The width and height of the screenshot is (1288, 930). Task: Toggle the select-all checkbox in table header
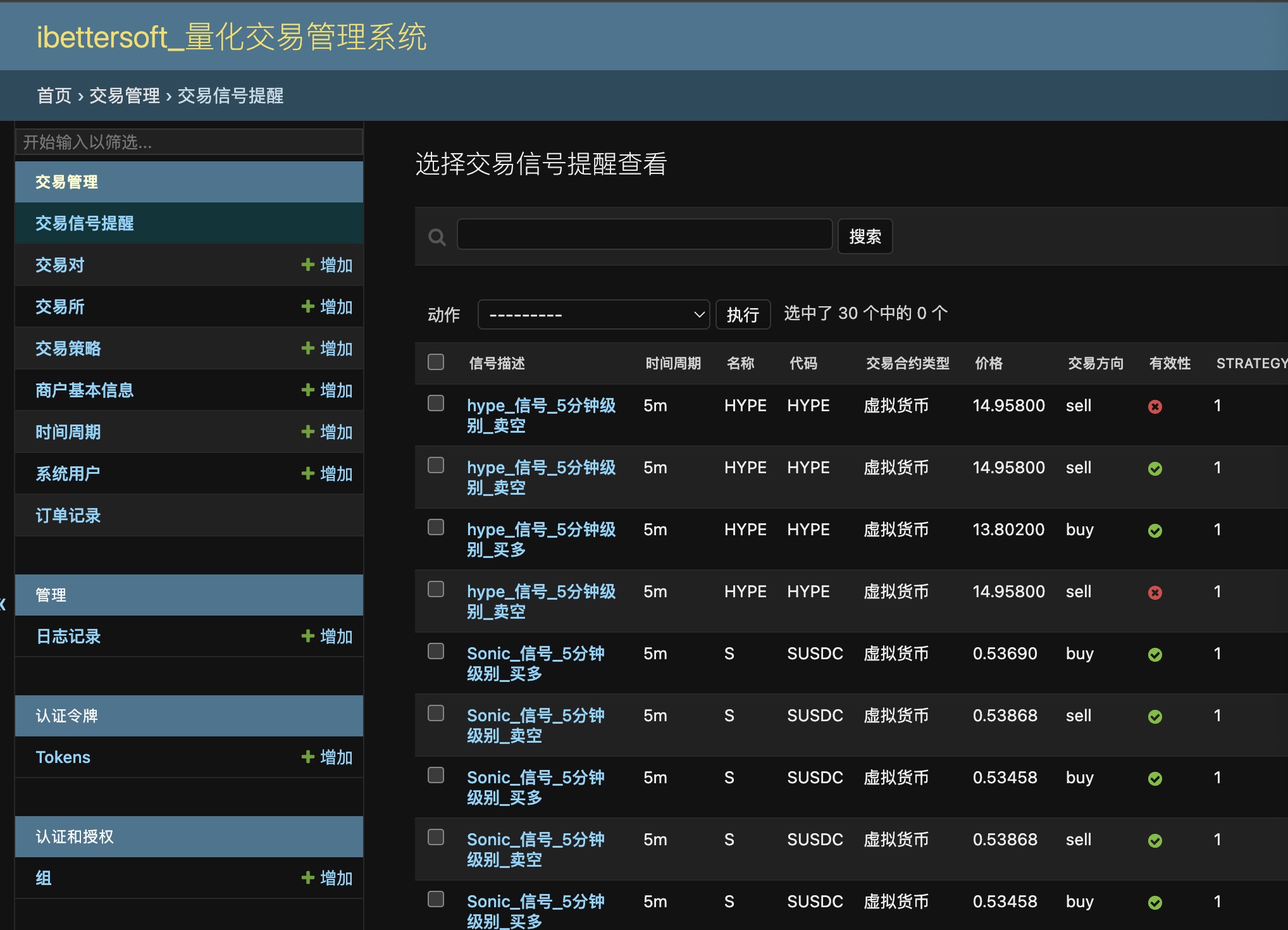(436, 362)
